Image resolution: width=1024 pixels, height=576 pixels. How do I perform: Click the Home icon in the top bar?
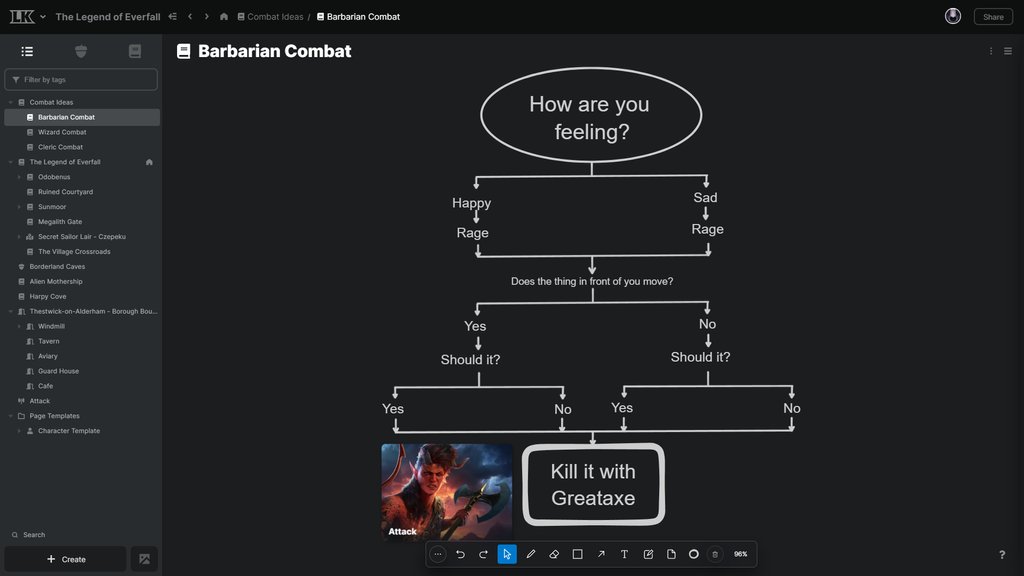[x=222, y=16]
